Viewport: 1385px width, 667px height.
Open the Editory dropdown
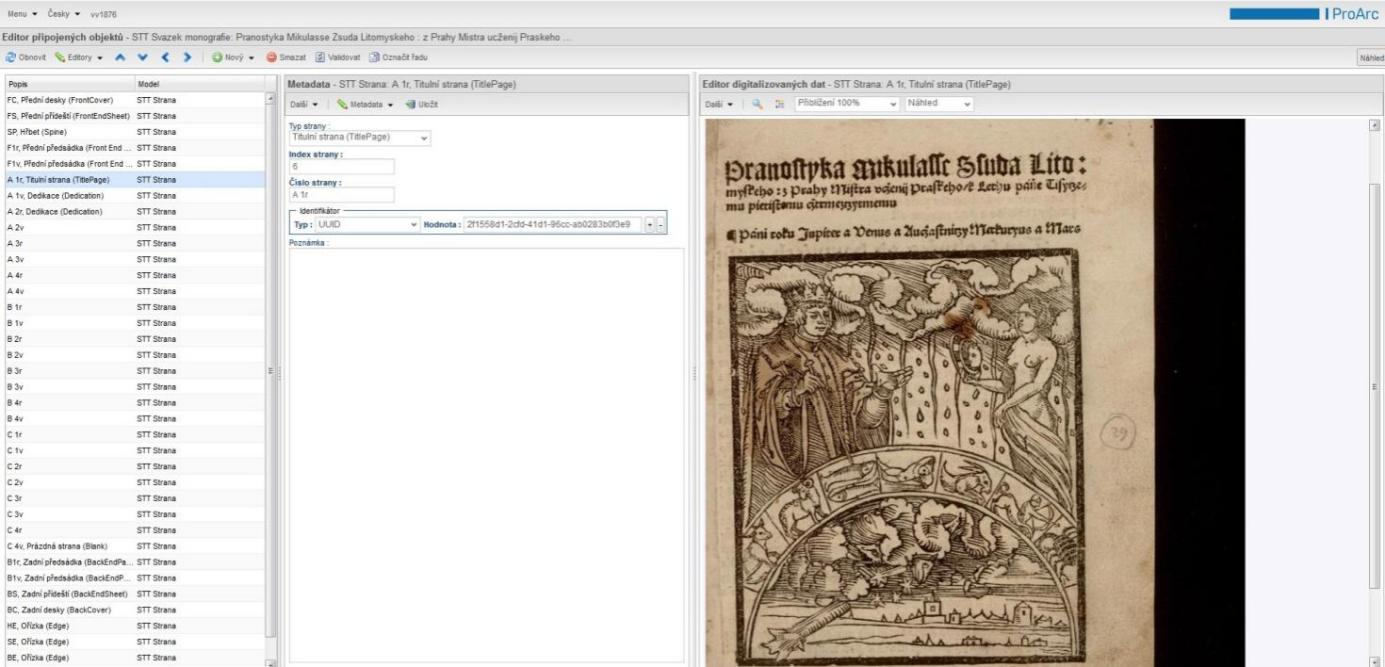pos(78,57)
